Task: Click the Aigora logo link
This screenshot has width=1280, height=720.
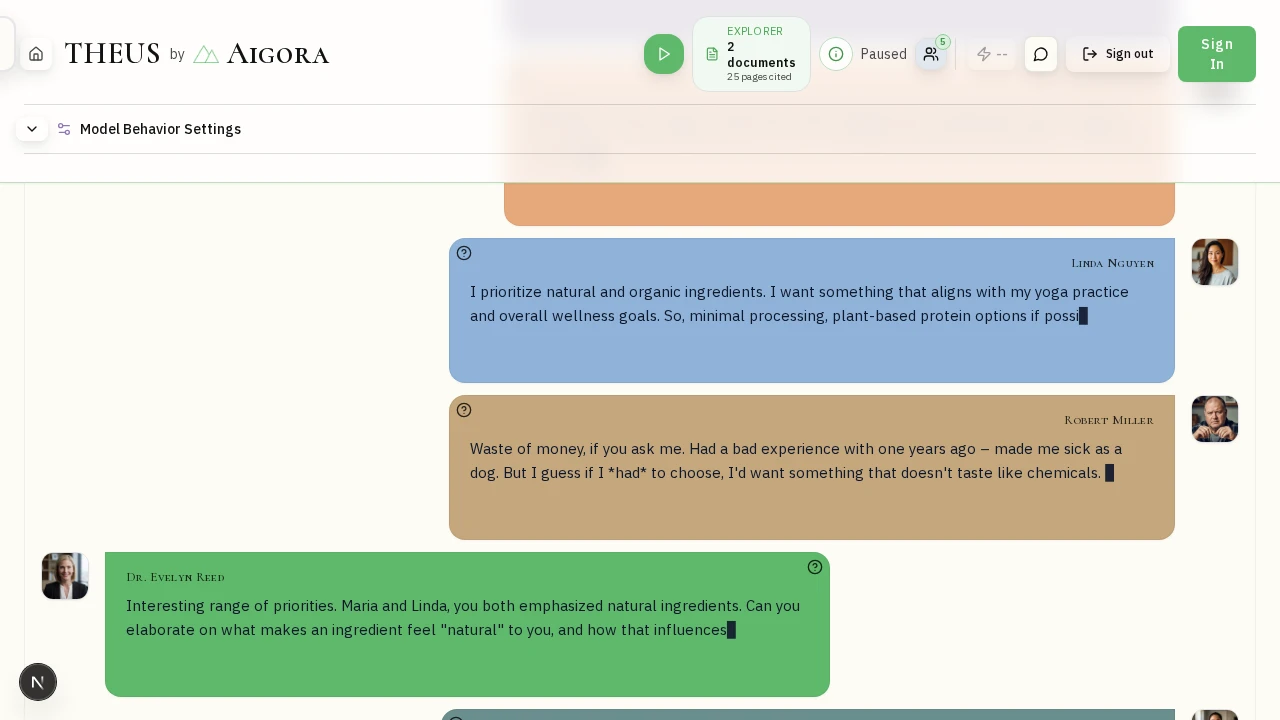Action: (x=261, y=54)
